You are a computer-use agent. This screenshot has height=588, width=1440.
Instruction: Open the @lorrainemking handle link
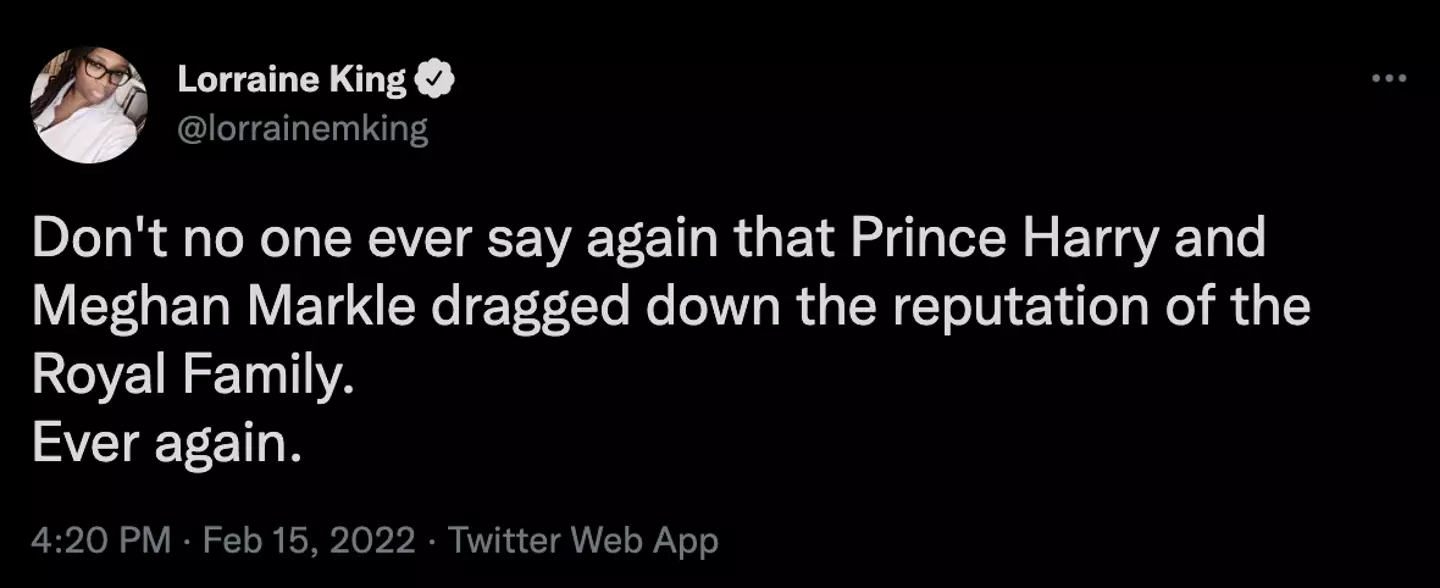(x=303, y=129)
